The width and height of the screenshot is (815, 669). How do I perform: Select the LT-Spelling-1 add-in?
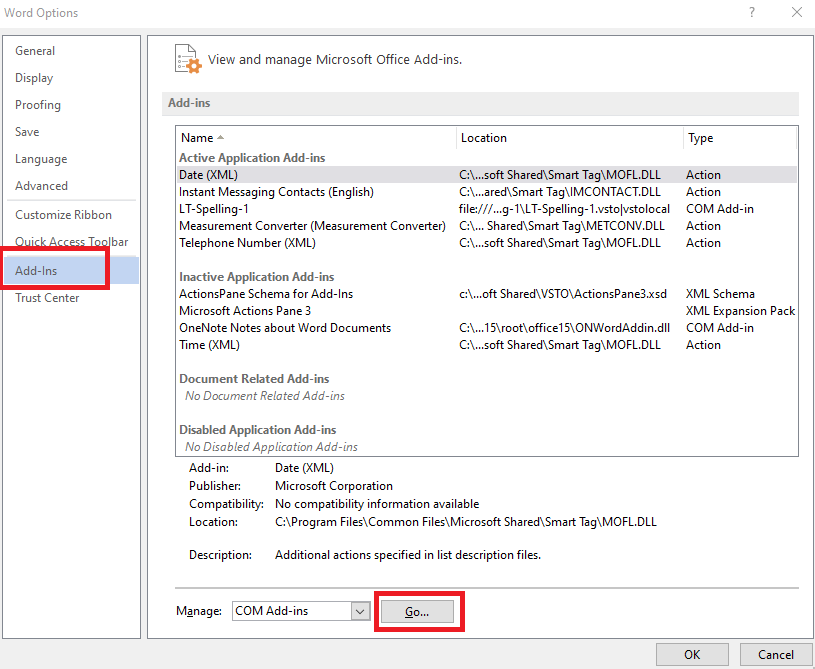487,209
